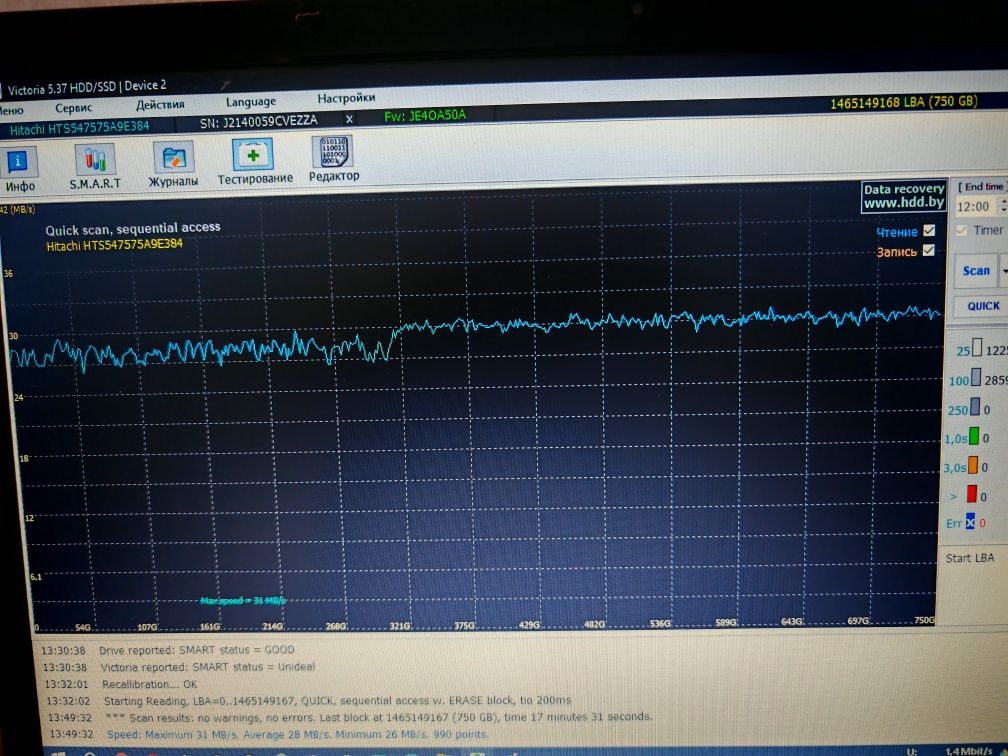This screenshot has height=756, width=1008.
Task: Click the 250 ms gray block indicator
Action: point(975,407)
